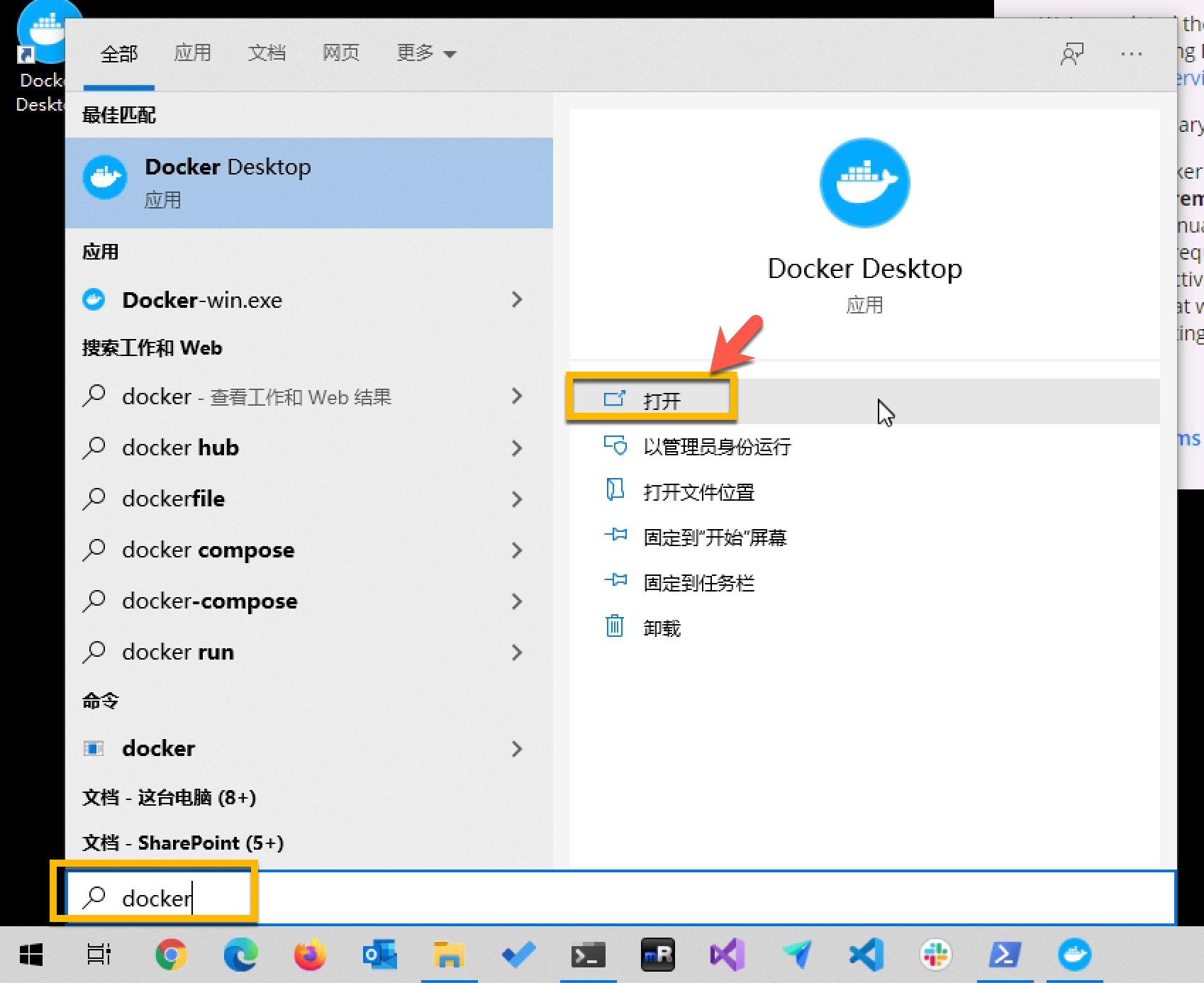Click large Docker Desktop whale logo in preview
Screen dimensions: 1204x983
pyautogui.click(x=864, y=183)
